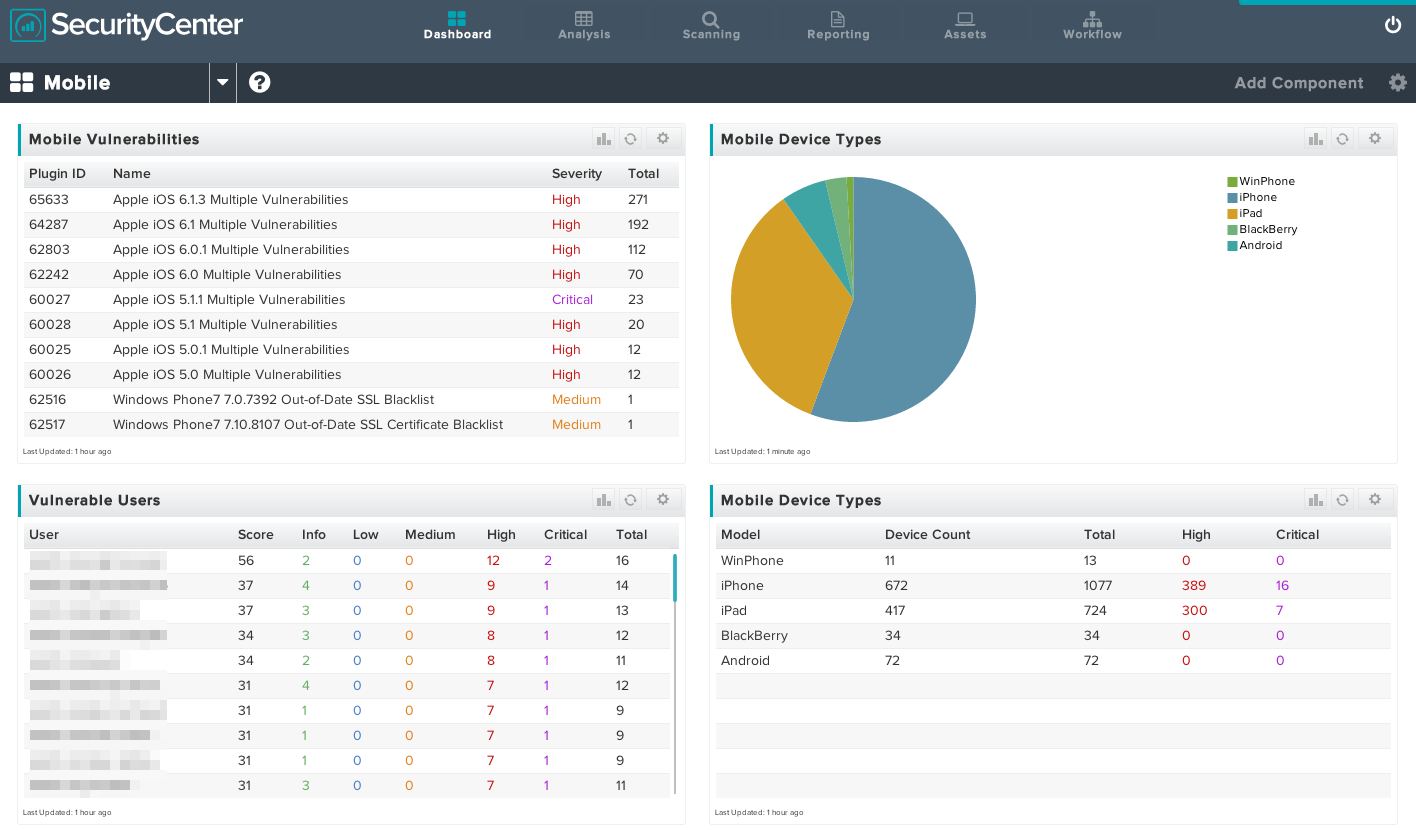This screenshot has height=830, width=1416.
Task: Open the Scanning menu
Action: click(x=711, y=26)
